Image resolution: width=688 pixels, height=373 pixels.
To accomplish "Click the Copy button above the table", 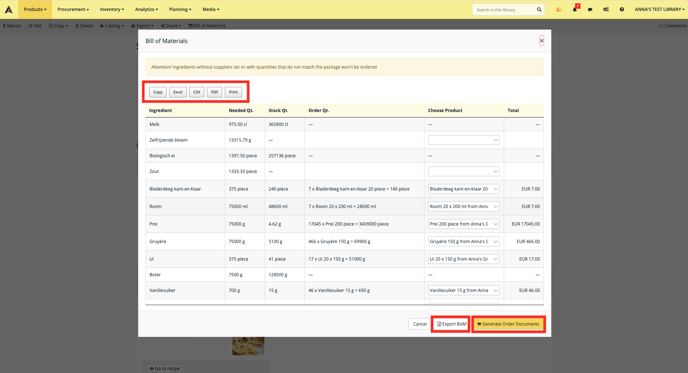I will [158, 92].
